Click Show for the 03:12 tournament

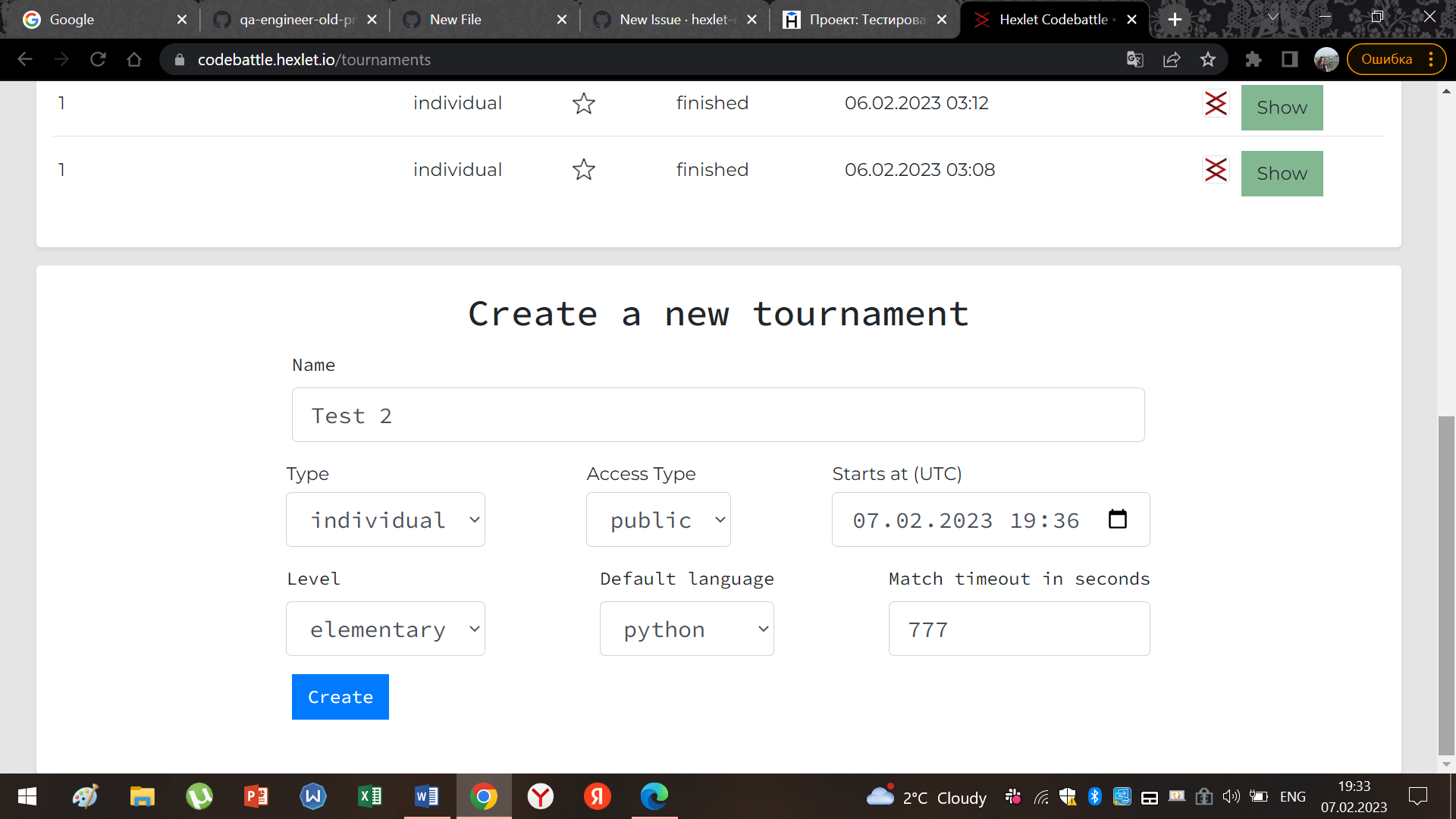(x=1282, y=108)
